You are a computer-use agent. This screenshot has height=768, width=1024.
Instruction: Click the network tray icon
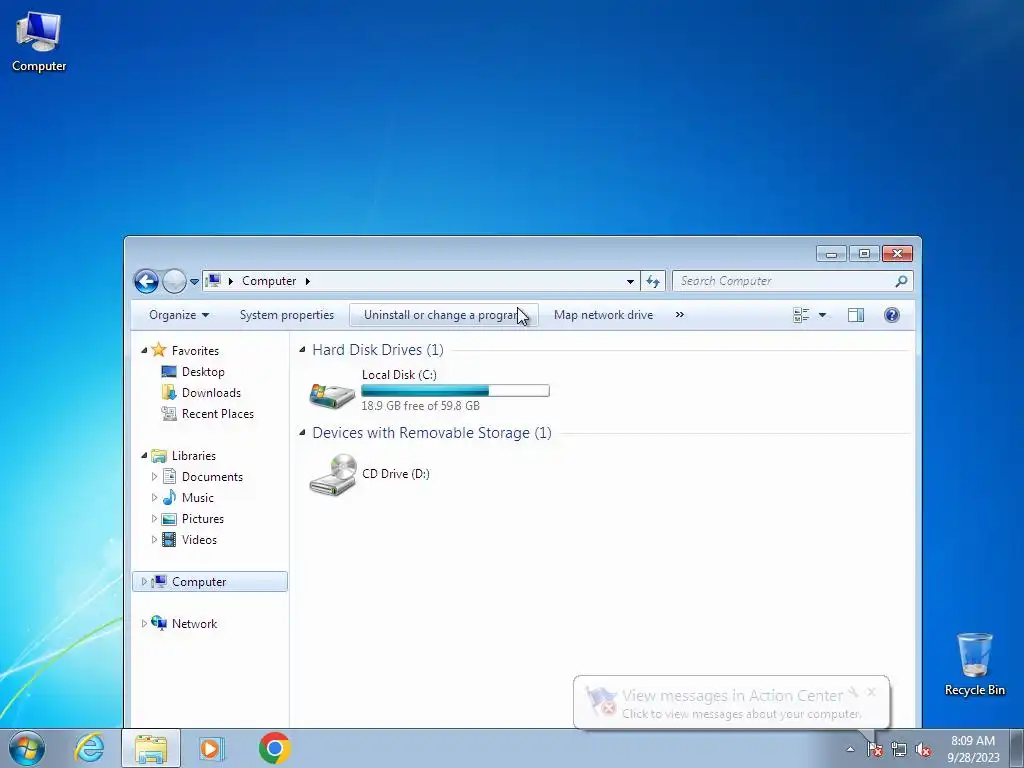899,749
